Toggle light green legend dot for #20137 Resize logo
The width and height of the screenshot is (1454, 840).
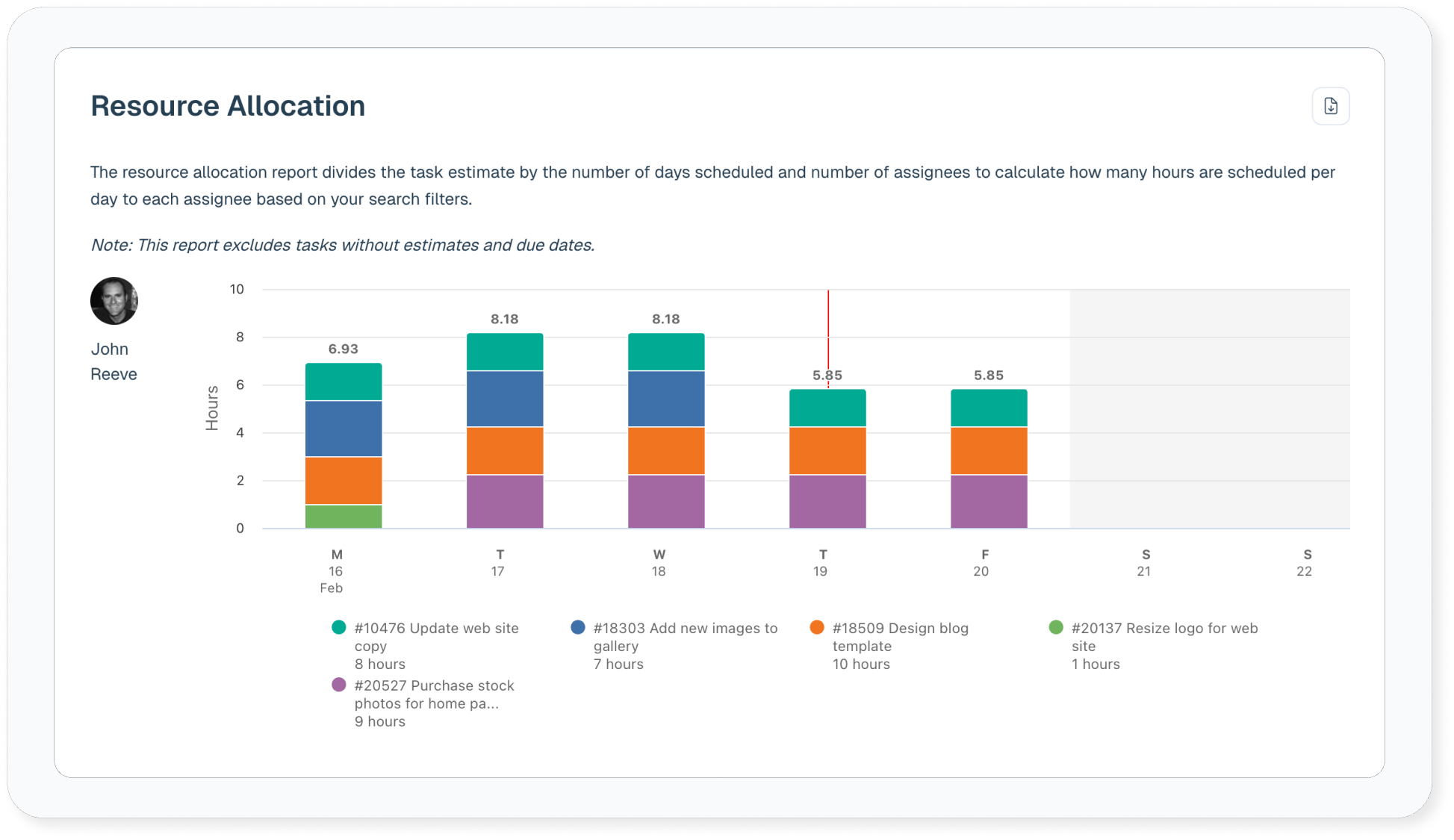pyautogui.click(x=1056, y=627)
